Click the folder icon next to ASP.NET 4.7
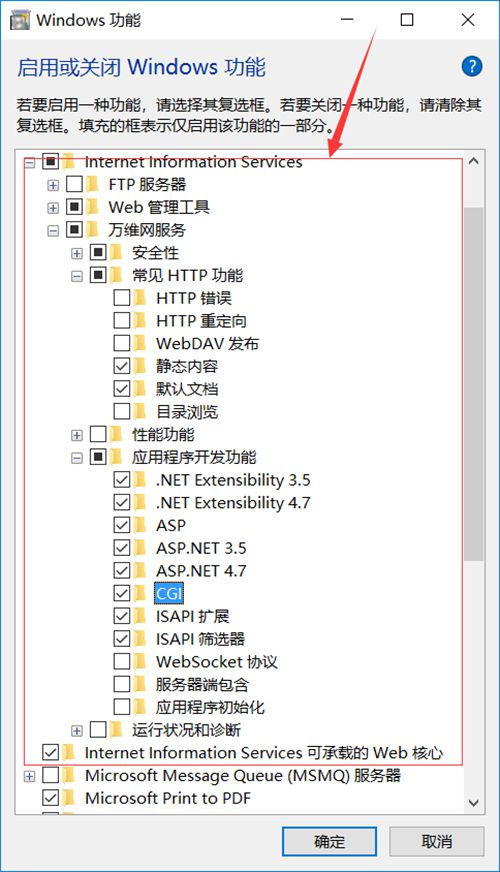 coord(140,571)
